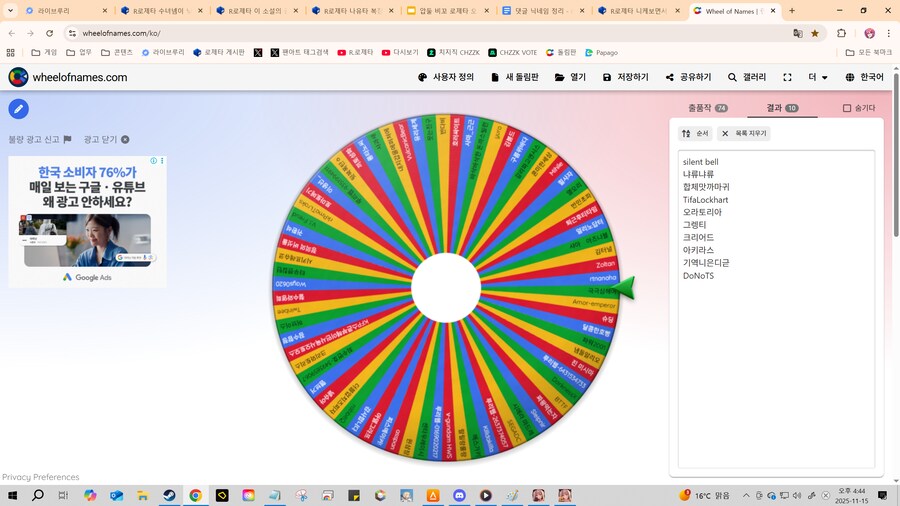Viewport: 900px width, 506px height.
Task: Select the 결과 results tab
Action: point(782,108)
